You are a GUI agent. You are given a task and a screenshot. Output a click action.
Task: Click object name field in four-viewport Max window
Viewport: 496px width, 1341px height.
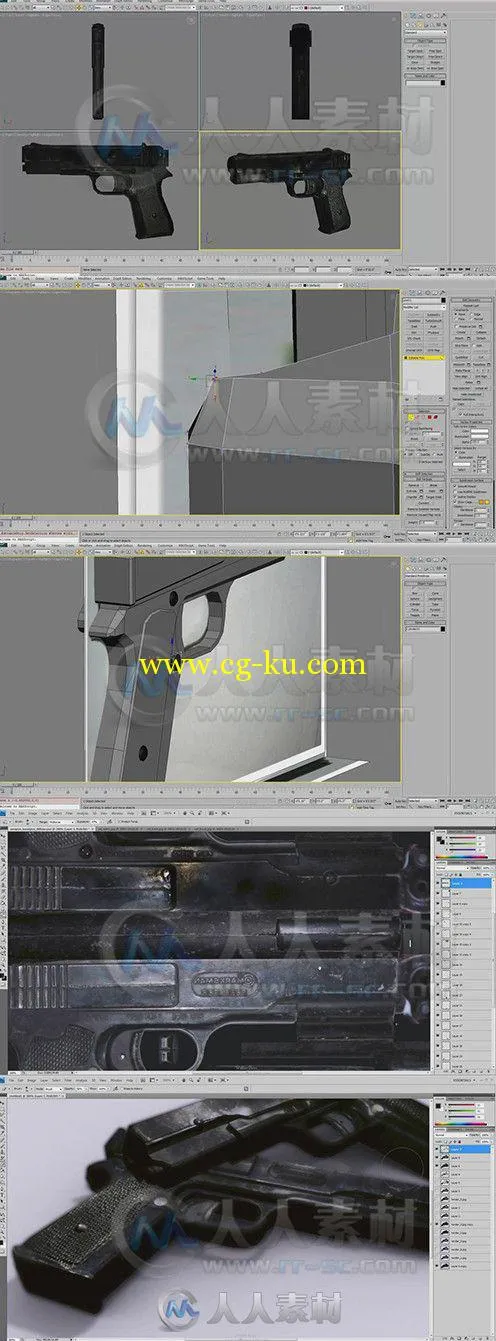click(x=422, y=83)
